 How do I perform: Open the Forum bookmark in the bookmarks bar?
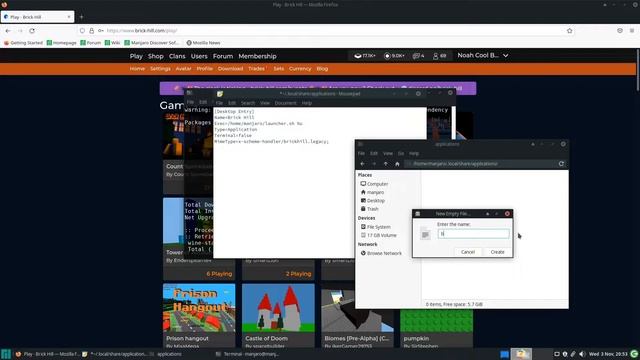[91, 42]
